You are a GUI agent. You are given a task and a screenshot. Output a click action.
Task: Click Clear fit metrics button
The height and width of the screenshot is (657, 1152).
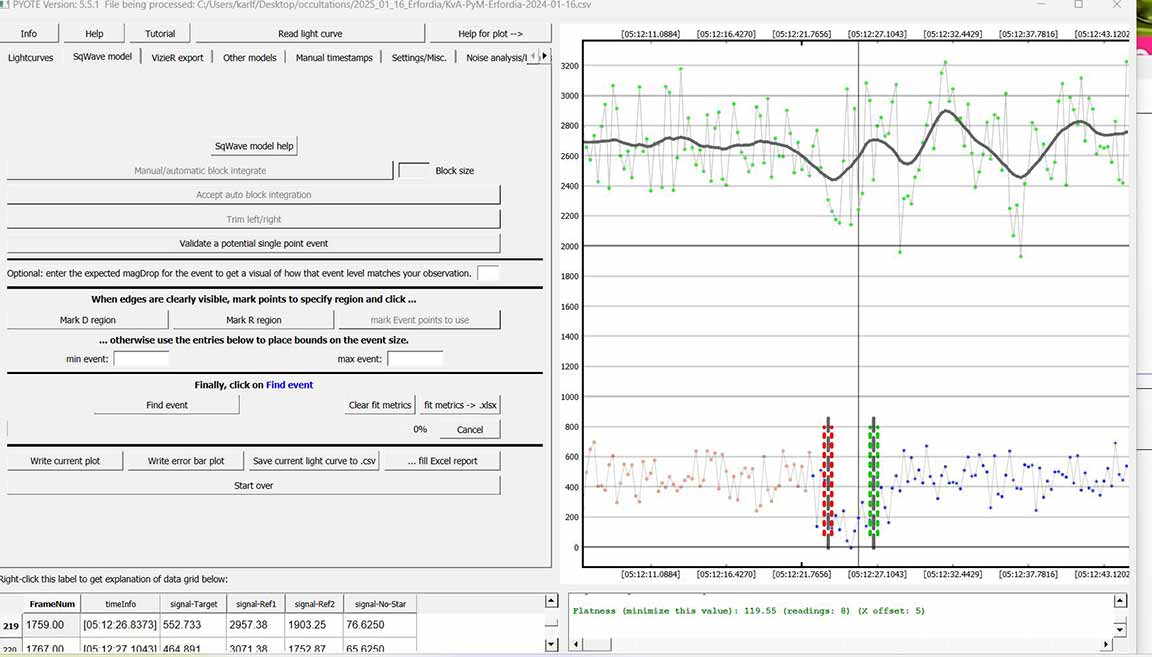click(380, 405)
